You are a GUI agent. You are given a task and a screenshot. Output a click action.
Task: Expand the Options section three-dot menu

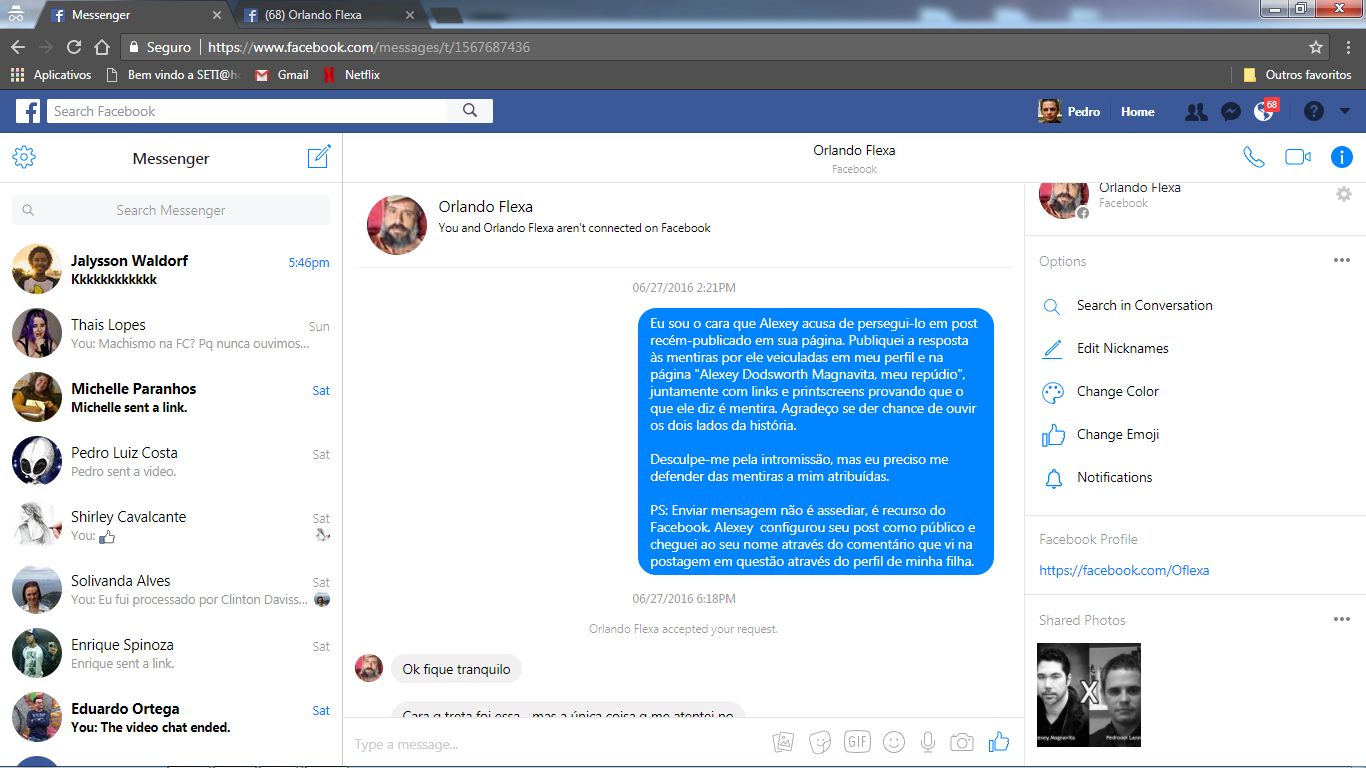pyautogui.click(x=1342, y=261)
